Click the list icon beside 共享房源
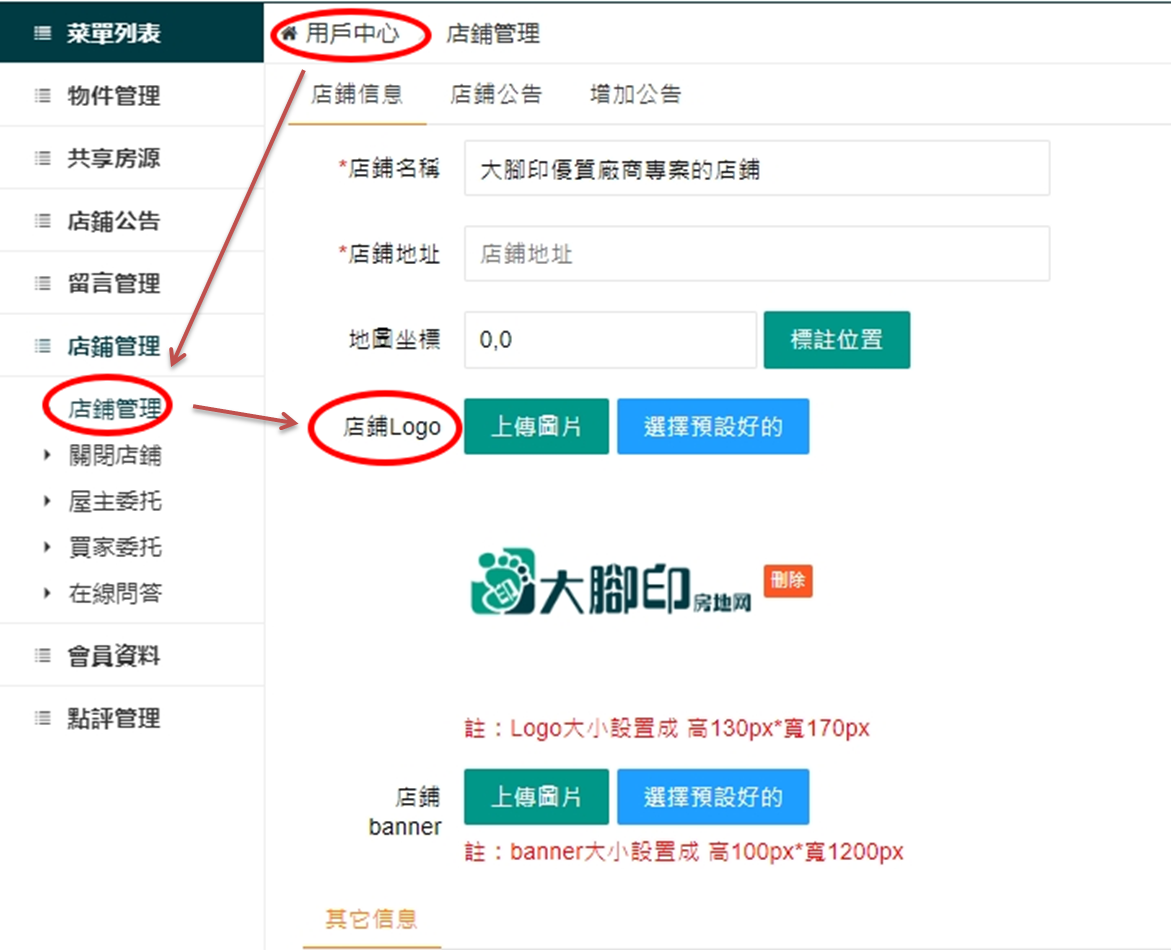Image resolution: width=1171 pixels, height=950 pixels. click(42, 159)
